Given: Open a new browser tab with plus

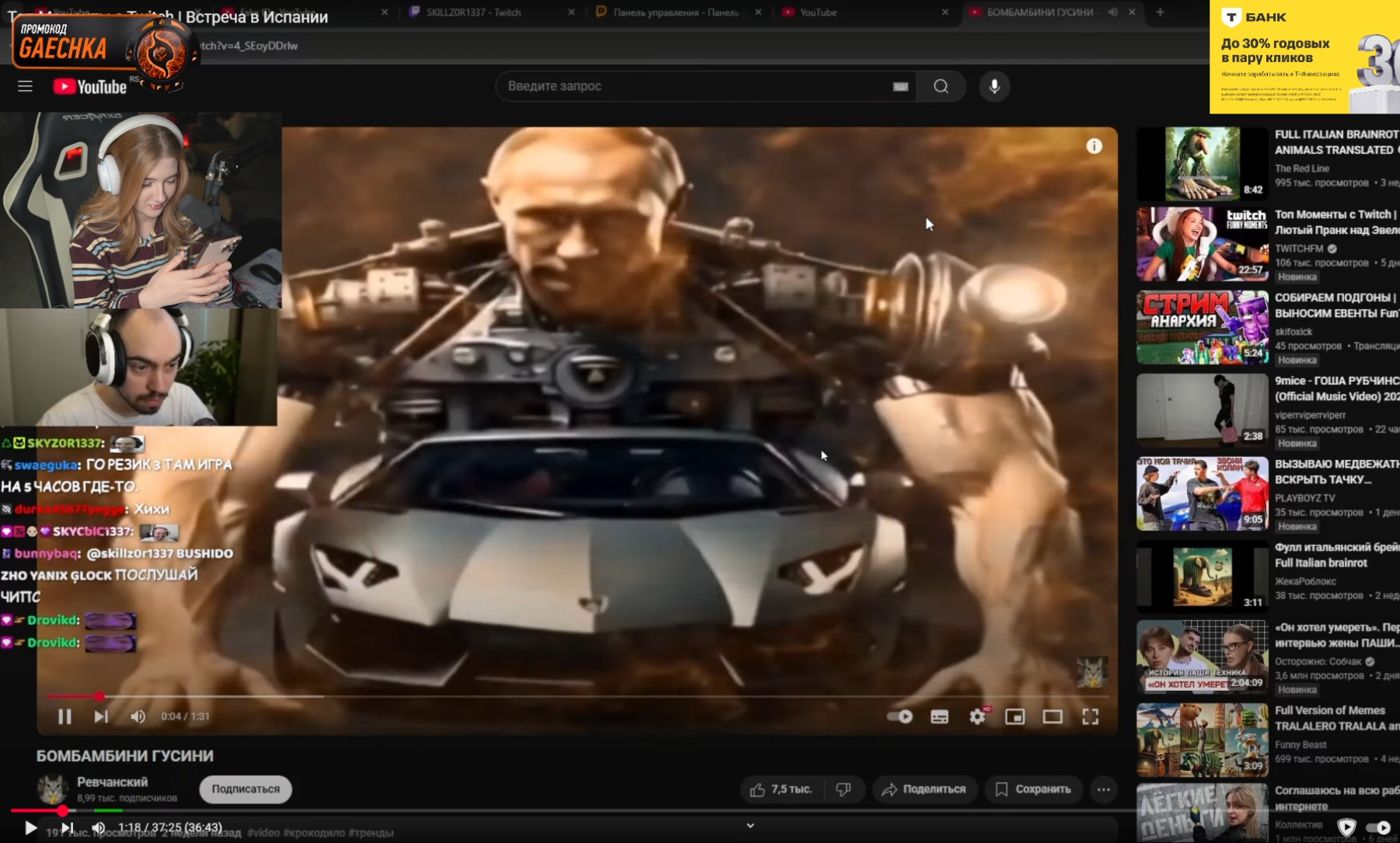Looking at the screenshot, I should (1160, 12).
